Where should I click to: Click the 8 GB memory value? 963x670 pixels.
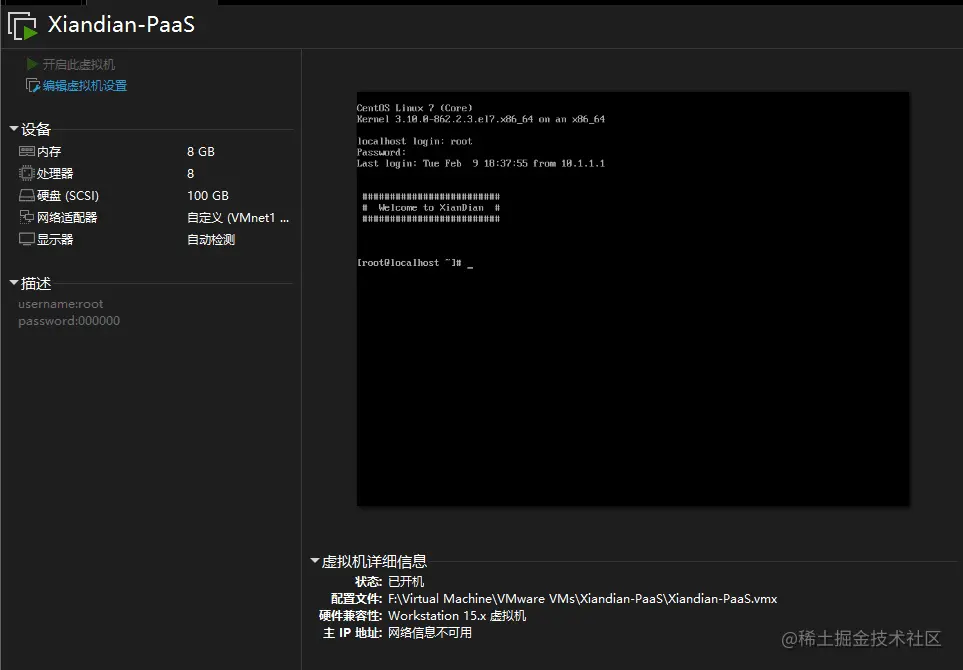coord(201,152)
